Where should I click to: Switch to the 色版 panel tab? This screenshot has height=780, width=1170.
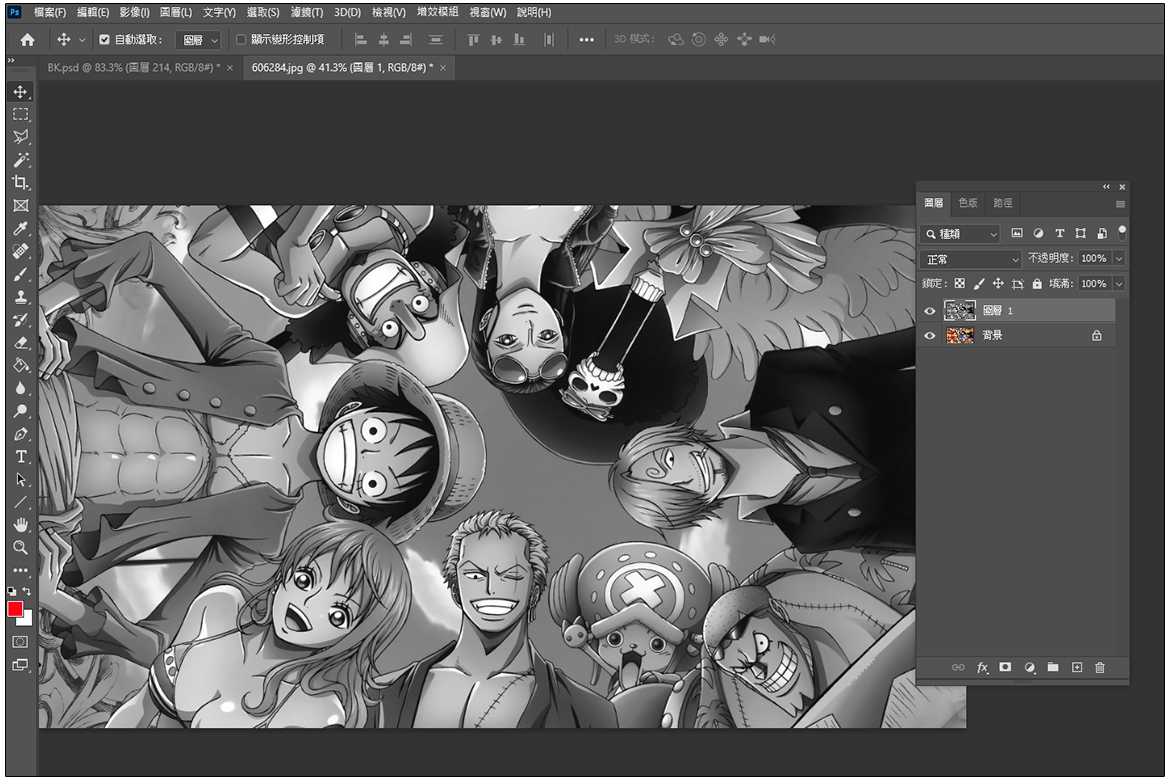[967, 203]
